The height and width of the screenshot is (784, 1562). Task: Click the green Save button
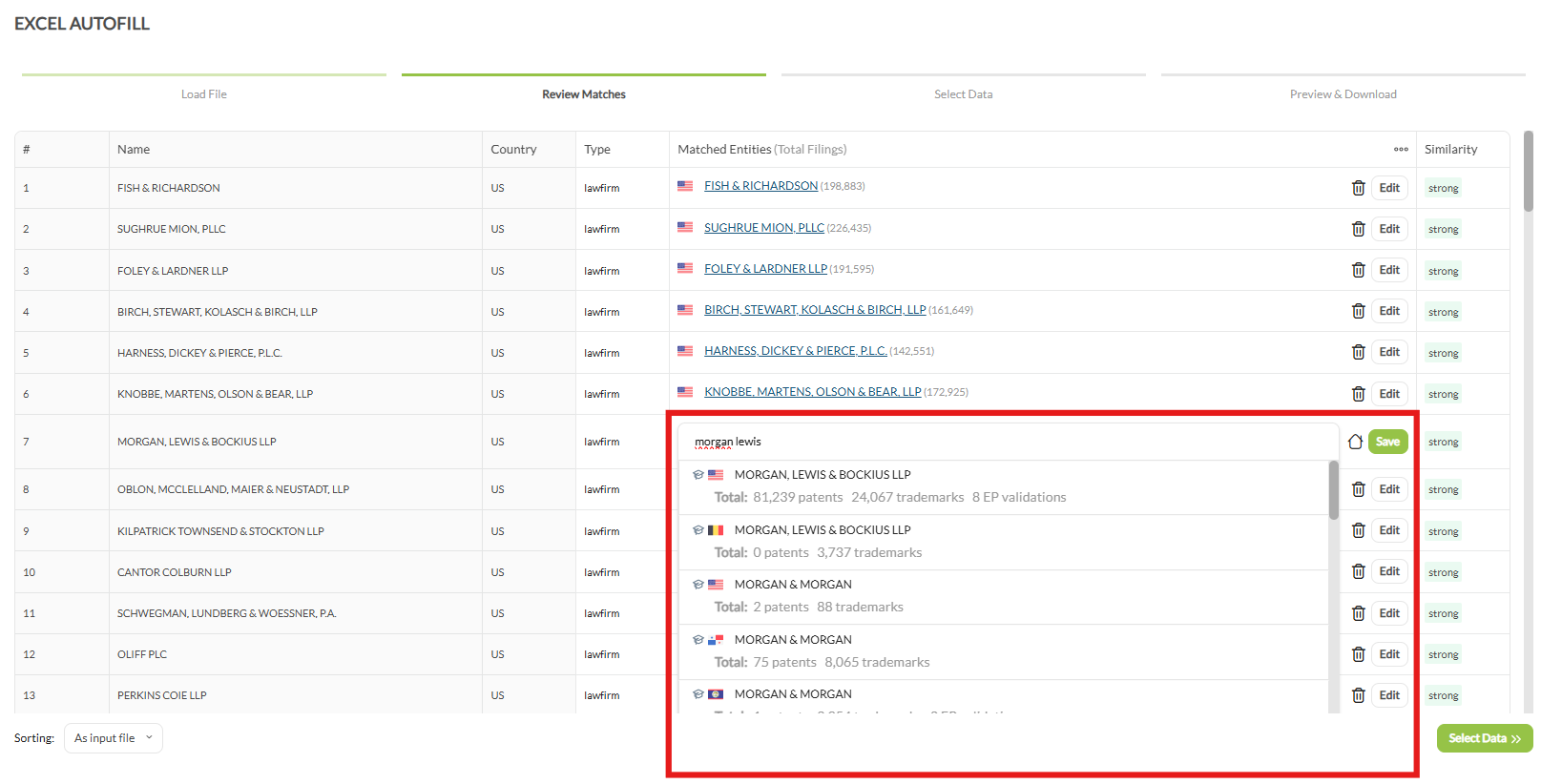tap(1388, 442)
